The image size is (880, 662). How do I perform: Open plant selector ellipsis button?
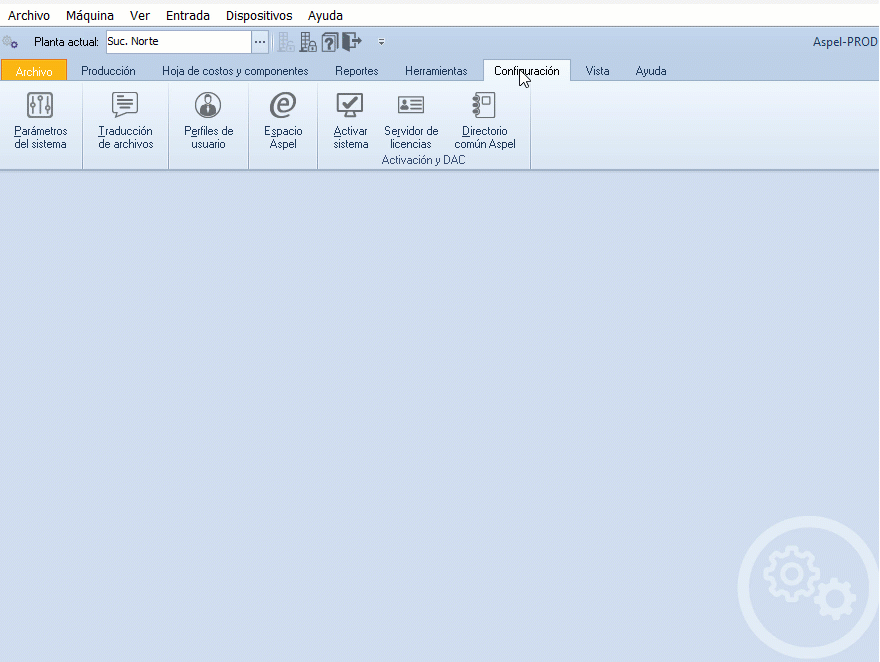point(260,42)
